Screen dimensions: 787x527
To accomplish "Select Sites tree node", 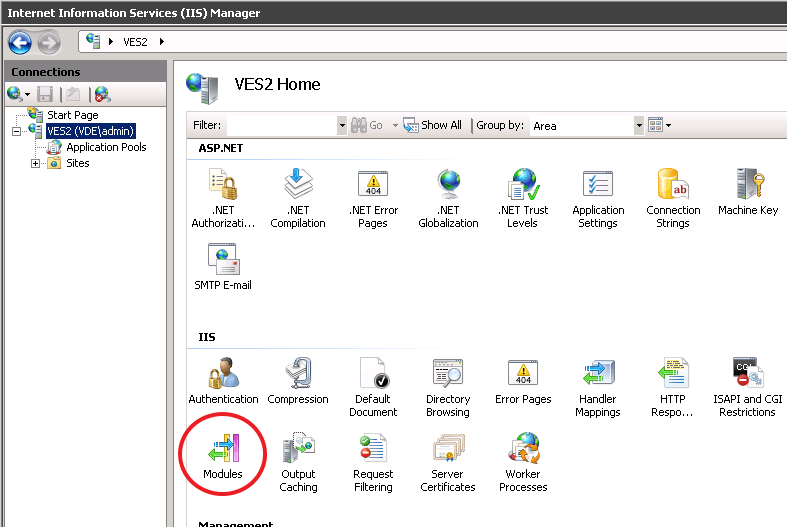I will click(78, 163).
